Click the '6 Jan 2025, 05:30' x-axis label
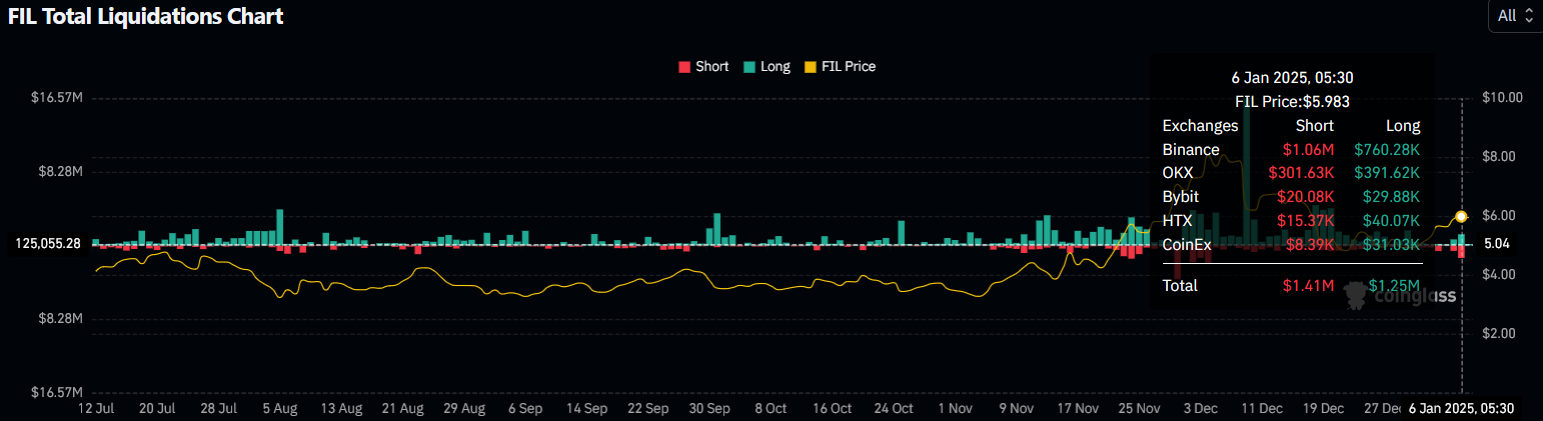Viewport: 1543px width, 421px height. (1461, 409)
